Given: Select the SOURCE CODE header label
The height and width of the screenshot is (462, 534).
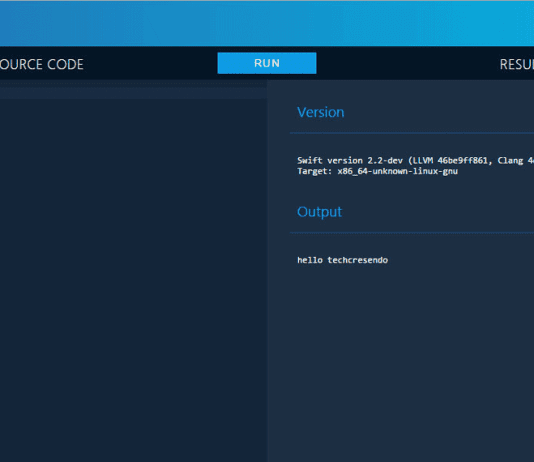Looking at the screenshot, I should coord(42,64).
